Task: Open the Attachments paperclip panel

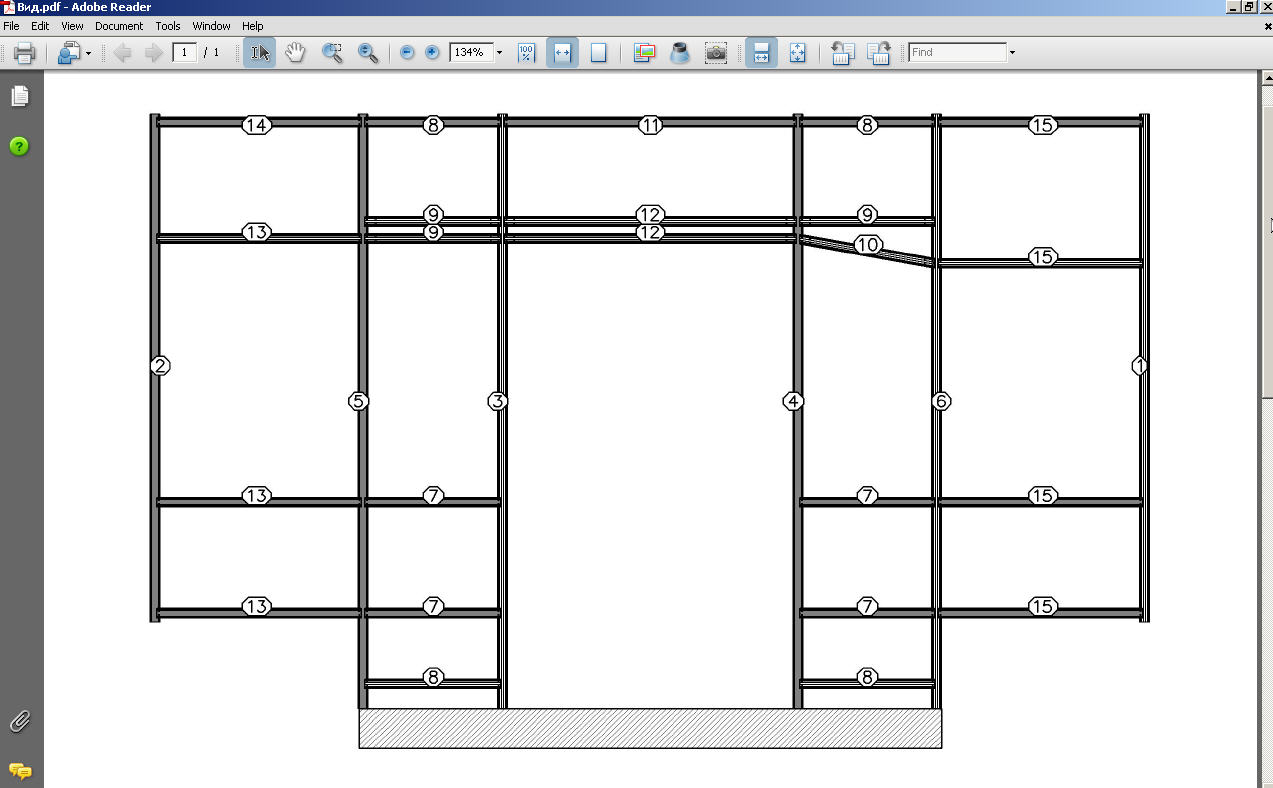Action: [19, 721]
